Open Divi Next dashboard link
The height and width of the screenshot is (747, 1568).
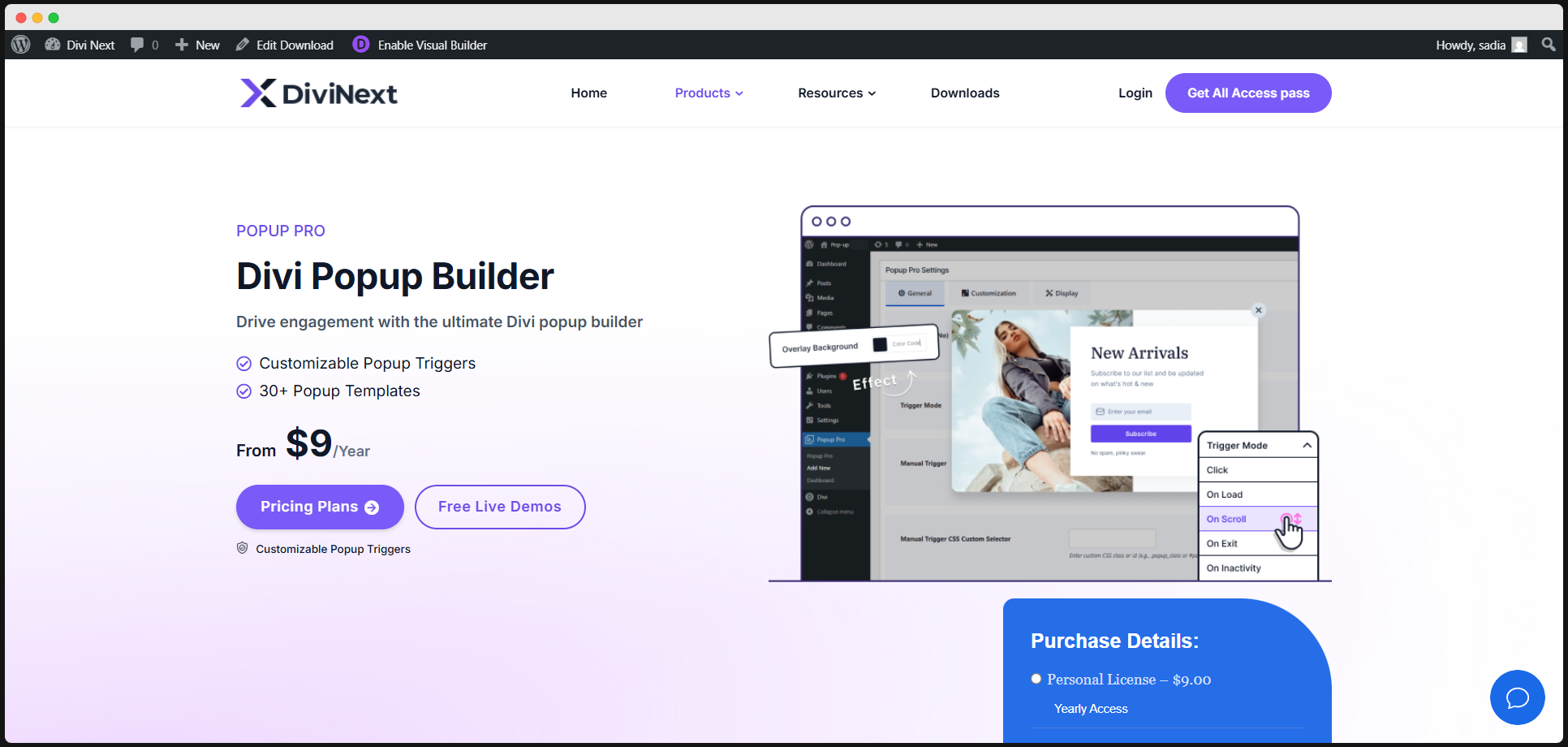point(80,45)
